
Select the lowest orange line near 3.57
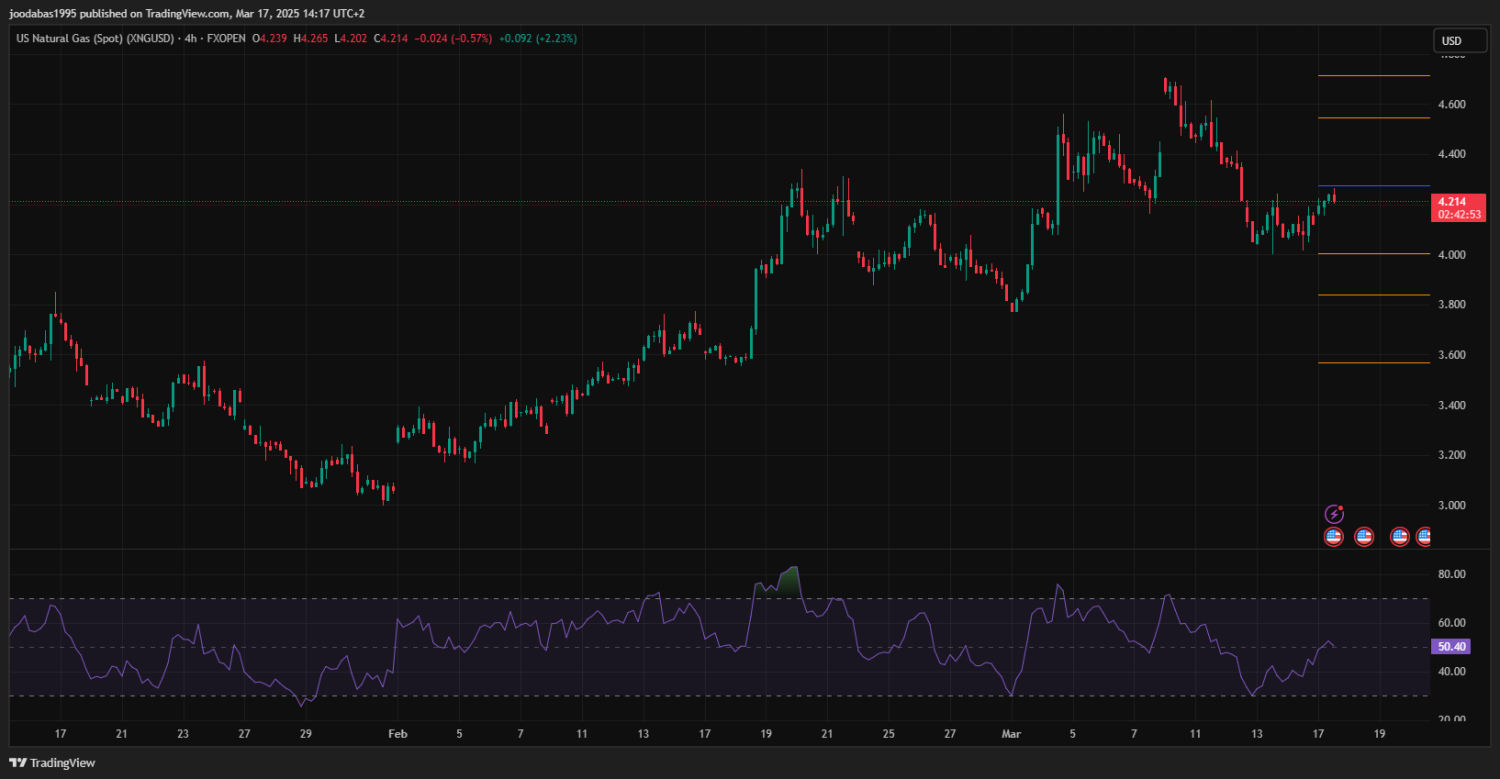click(1373, 363)
